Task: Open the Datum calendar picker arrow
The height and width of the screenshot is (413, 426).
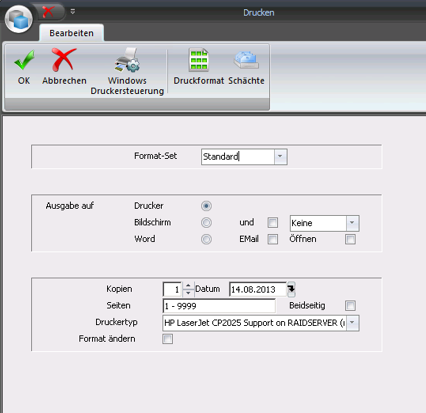Action: click(291, 289)
